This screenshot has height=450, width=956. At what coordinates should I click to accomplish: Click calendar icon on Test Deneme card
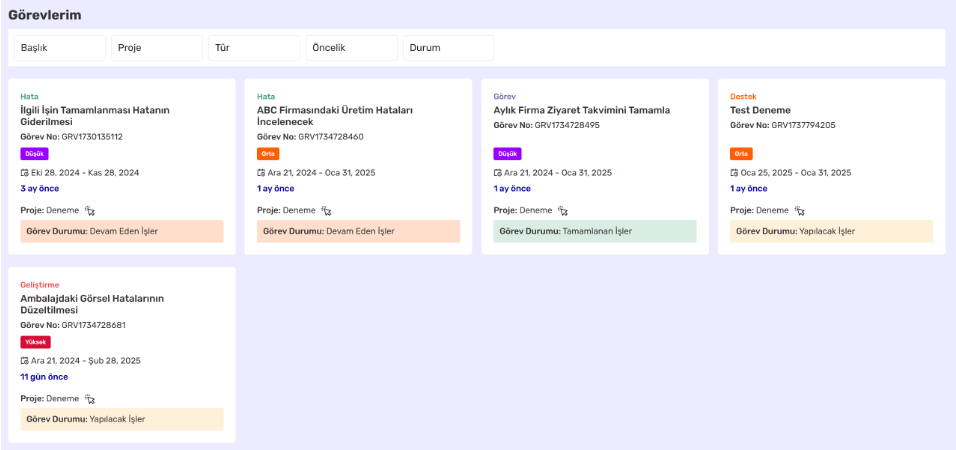(x=735, y=173)
